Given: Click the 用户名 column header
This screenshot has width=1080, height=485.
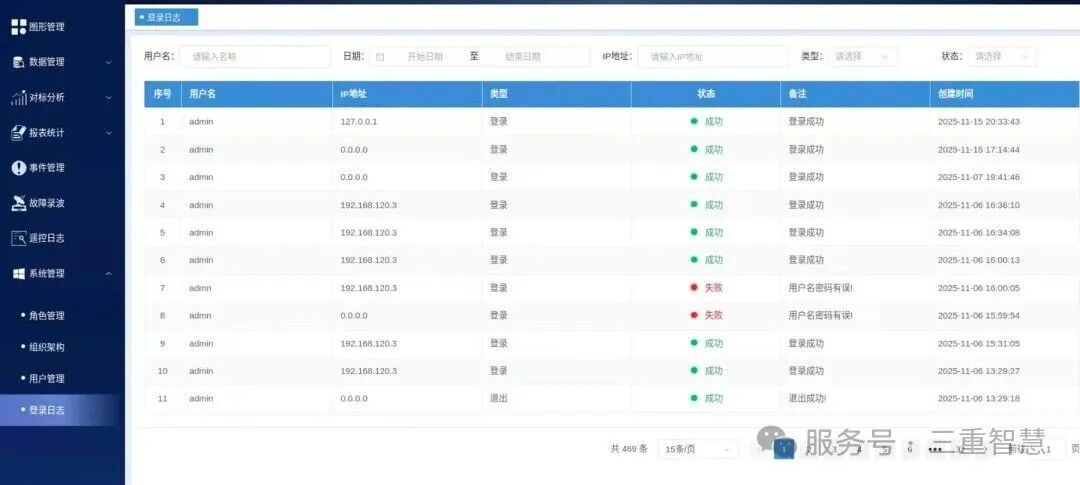Looking at the screenshot, I should coord(256,94).
